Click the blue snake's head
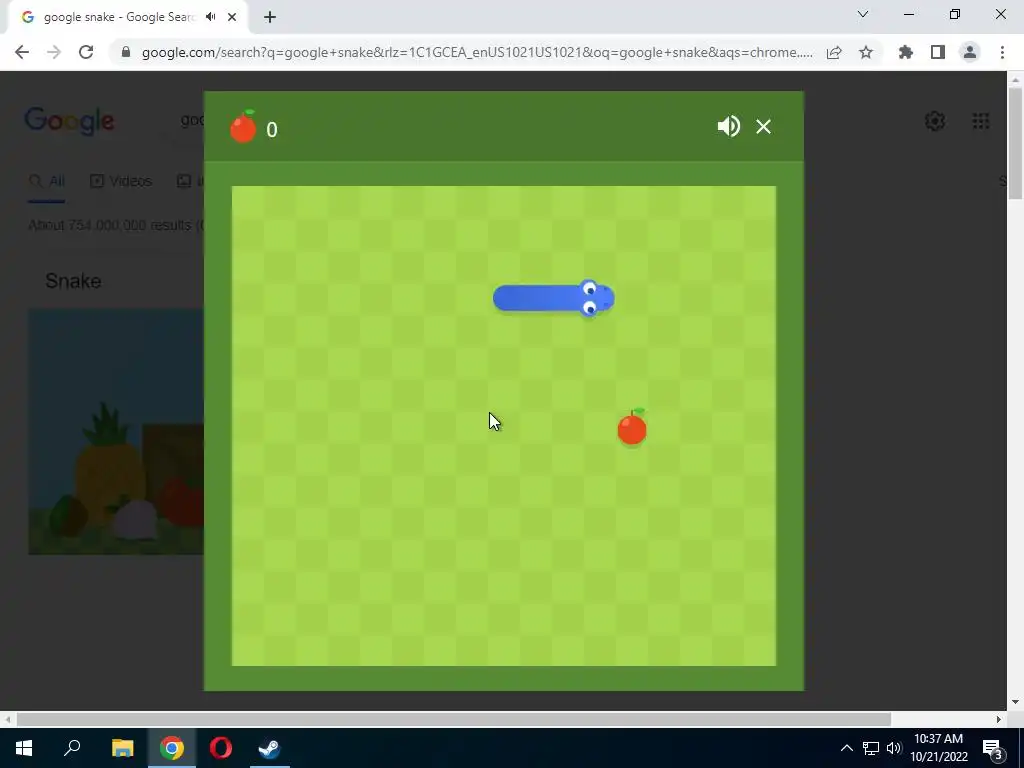 [x=596, y=298]
